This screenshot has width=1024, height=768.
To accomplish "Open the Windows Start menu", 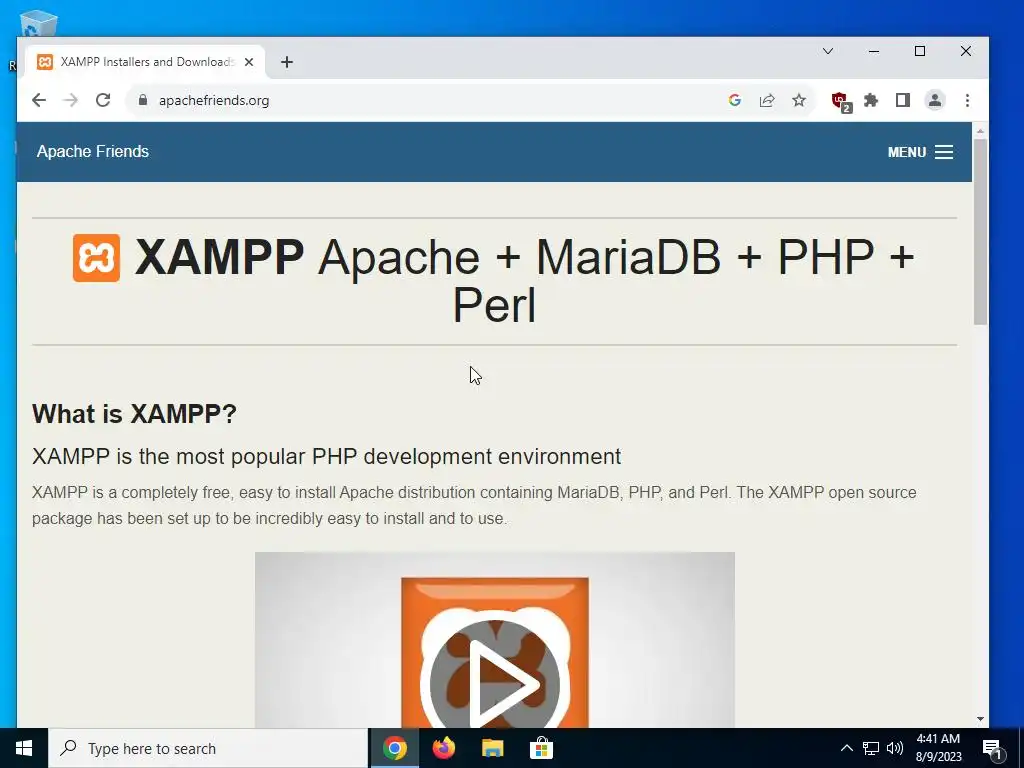I will tap(24, 748).
